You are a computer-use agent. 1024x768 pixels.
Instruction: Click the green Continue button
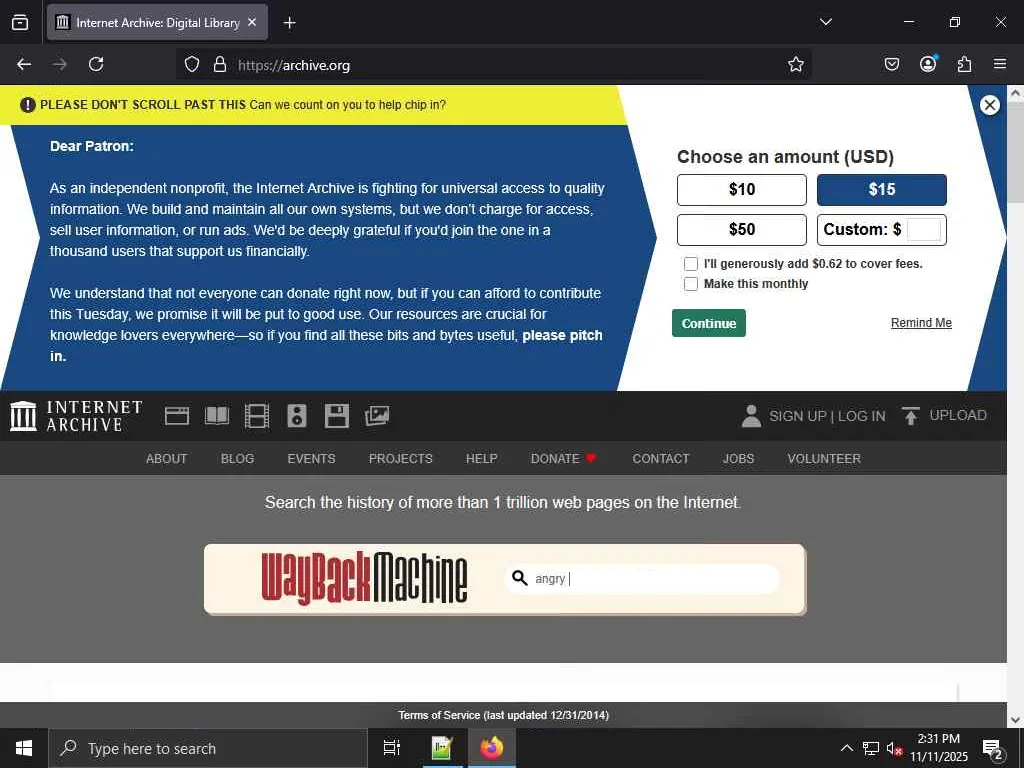pyautogui.click(x=709, y=323)
